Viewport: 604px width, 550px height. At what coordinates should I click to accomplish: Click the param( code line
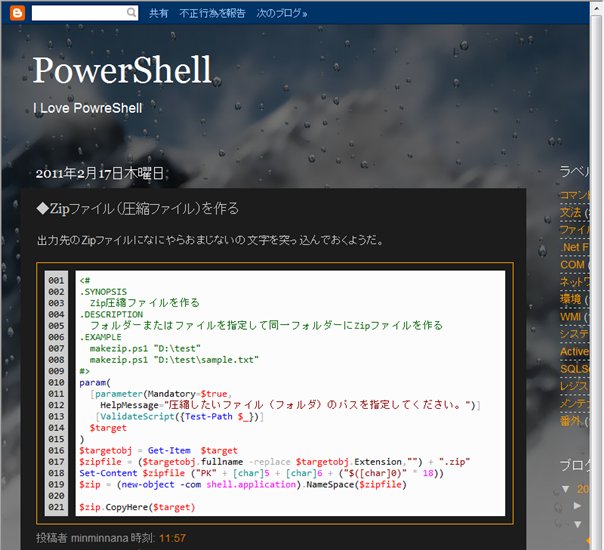(x=95, y=382)
